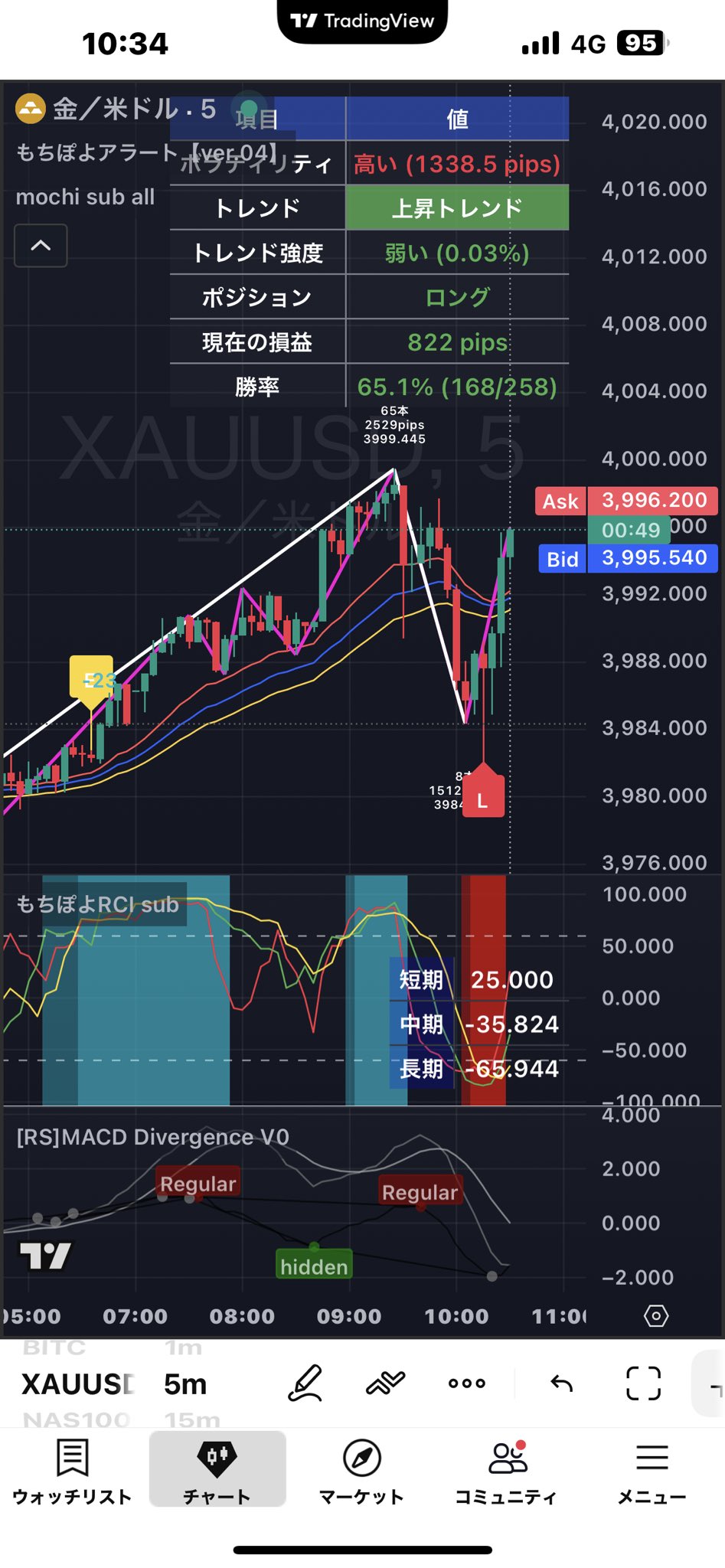725x1568 pixels.
Task: Select the mochi sub all indicator label
Action: pyautogui.click(x=85, y=197)
